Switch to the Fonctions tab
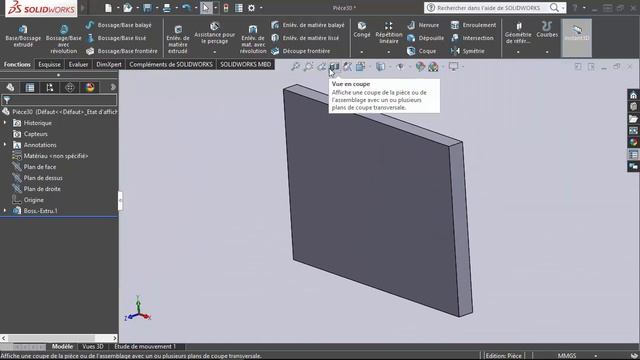The image size is (640, 360). pyautogui.click(x=17, y=64)
